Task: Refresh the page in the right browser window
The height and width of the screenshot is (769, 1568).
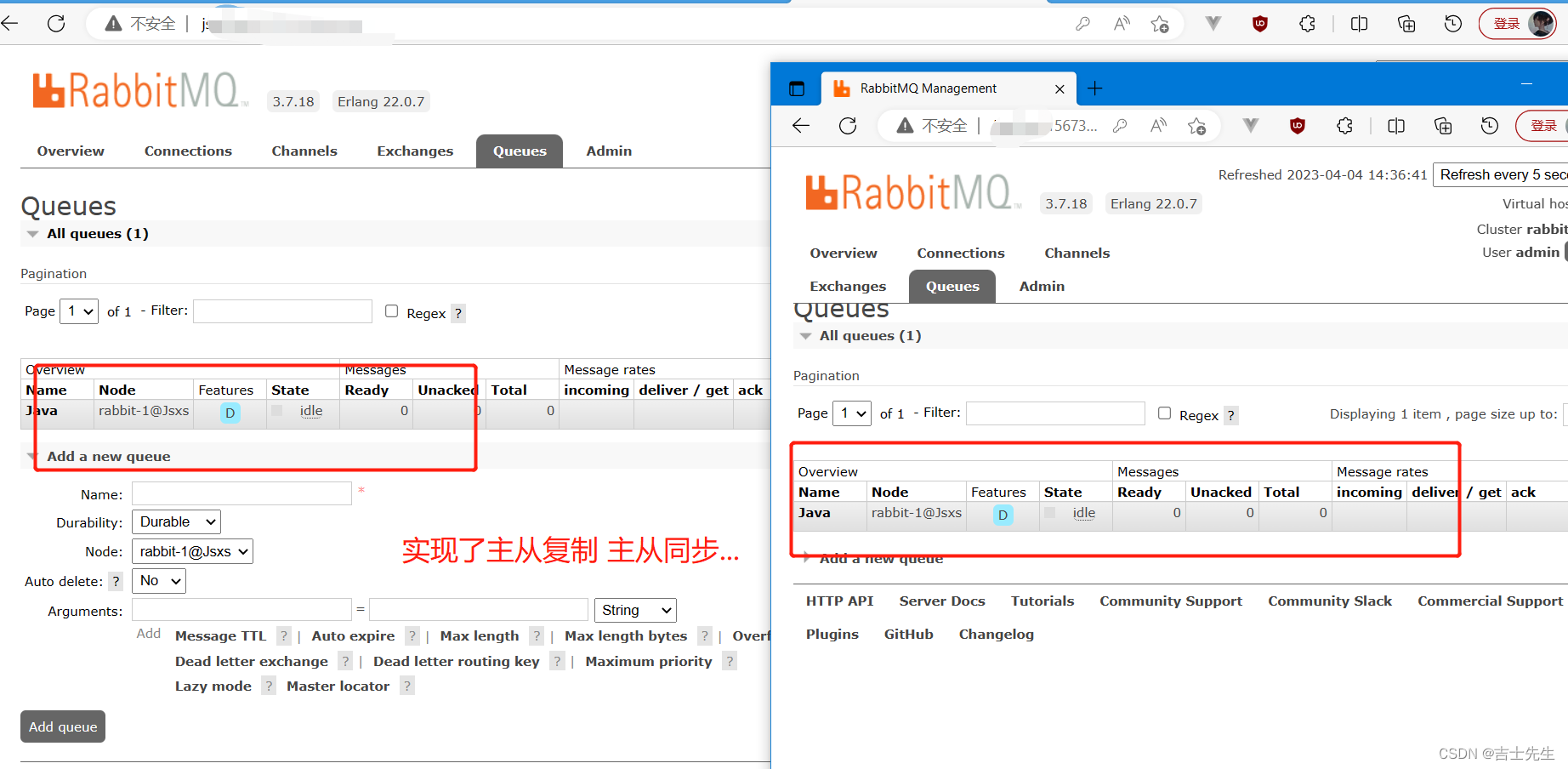Action: pos(848,126)
